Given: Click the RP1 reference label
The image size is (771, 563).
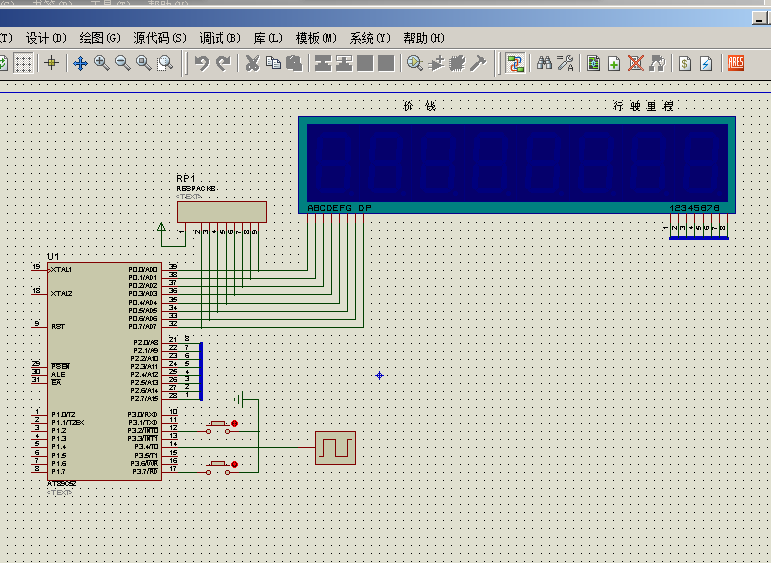Looking at the screenshot, I should click(x=186, y=178).
